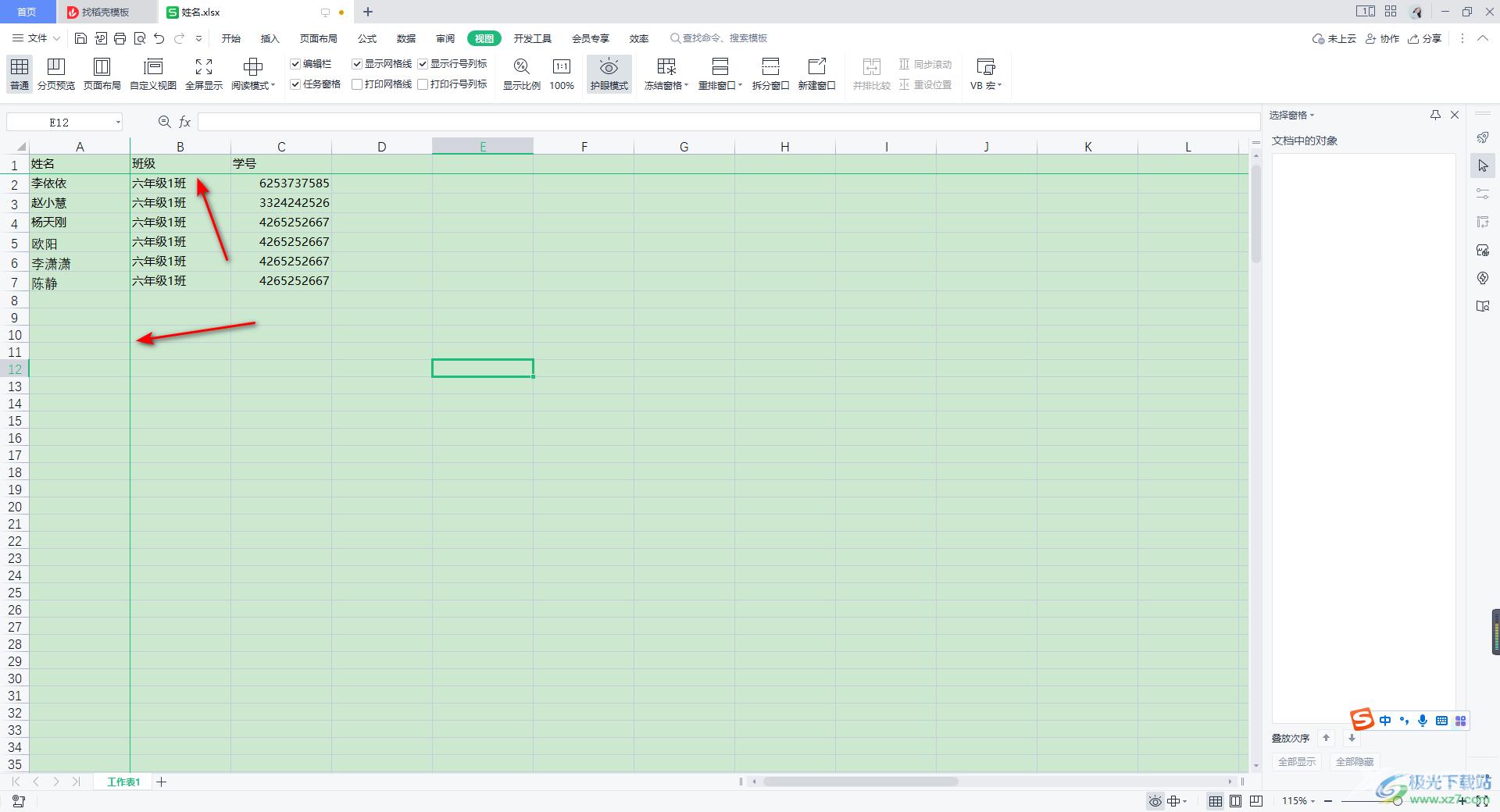The width and height of the screenshot is (1500, 812).
Task: Open the 开发工具 ribbon tab
Action: coord(533,38)
